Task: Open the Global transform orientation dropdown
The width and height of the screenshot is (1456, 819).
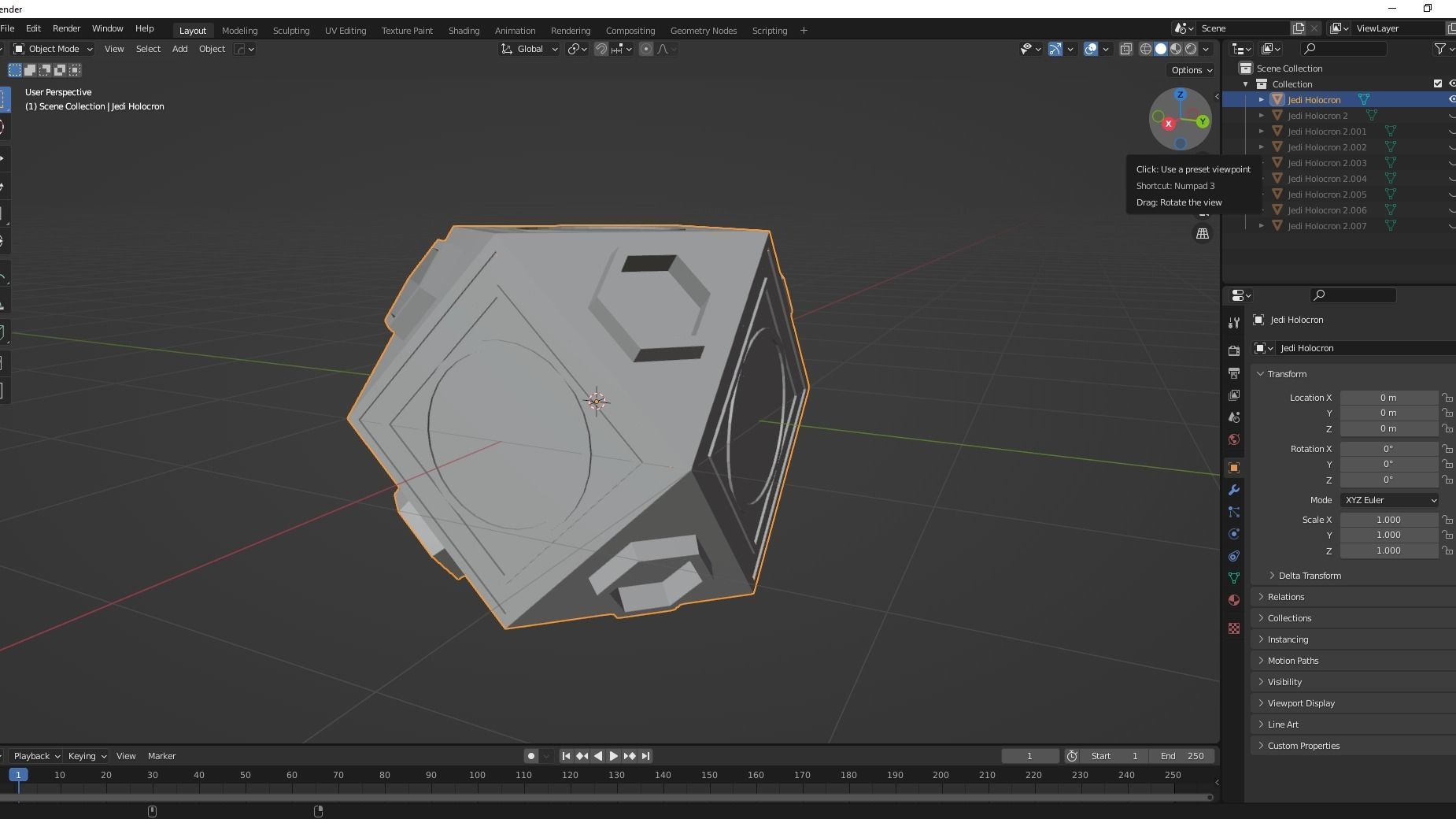Action: tap(529, 49)
